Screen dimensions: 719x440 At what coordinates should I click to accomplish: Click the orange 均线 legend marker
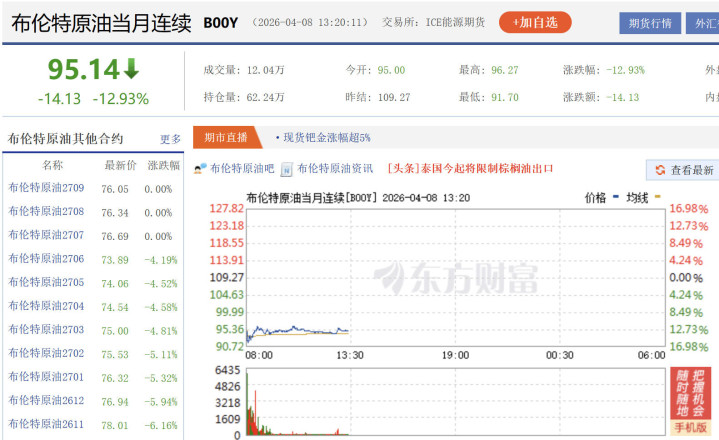(x=657, y=197)
